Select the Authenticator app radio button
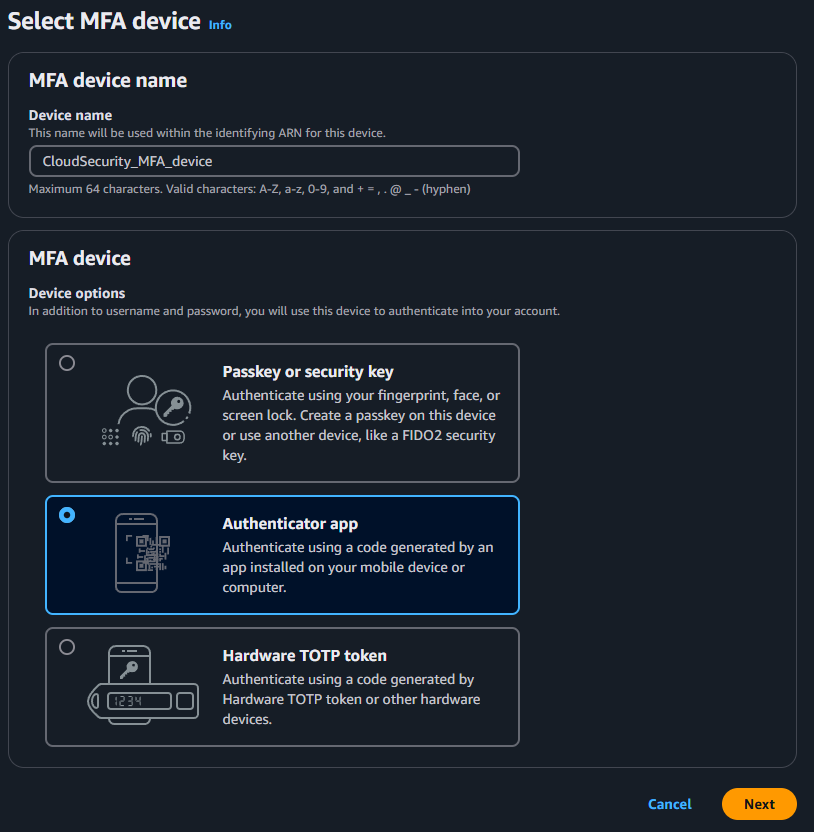Viewport: 814px width, 832px height. [x=67, y=515]
